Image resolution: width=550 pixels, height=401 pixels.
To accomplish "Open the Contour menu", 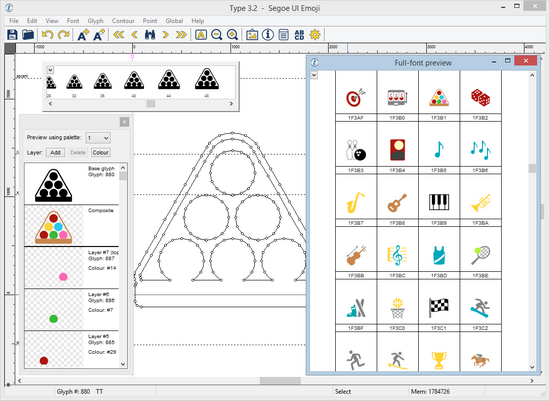I will (123, 21).
